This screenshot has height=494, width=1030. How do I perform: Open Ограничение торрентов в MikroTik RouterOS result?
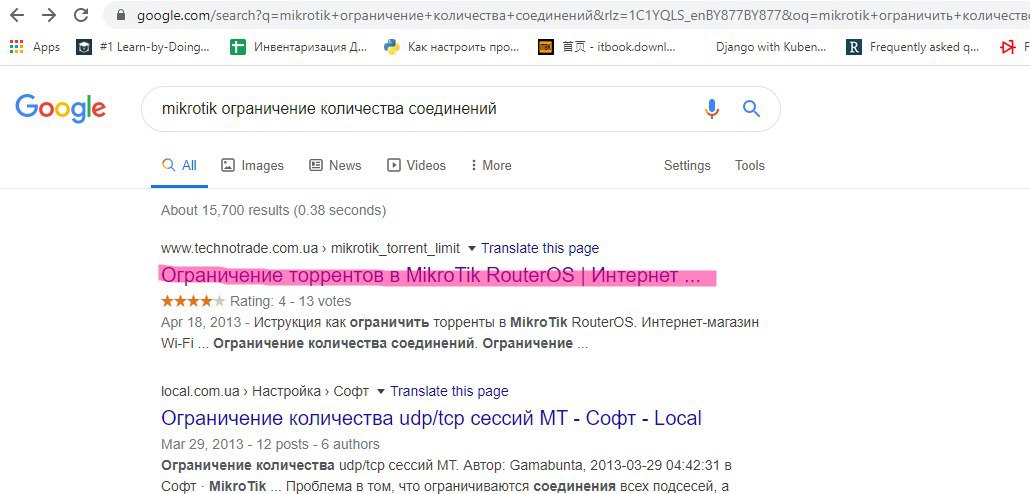(430, 276)
